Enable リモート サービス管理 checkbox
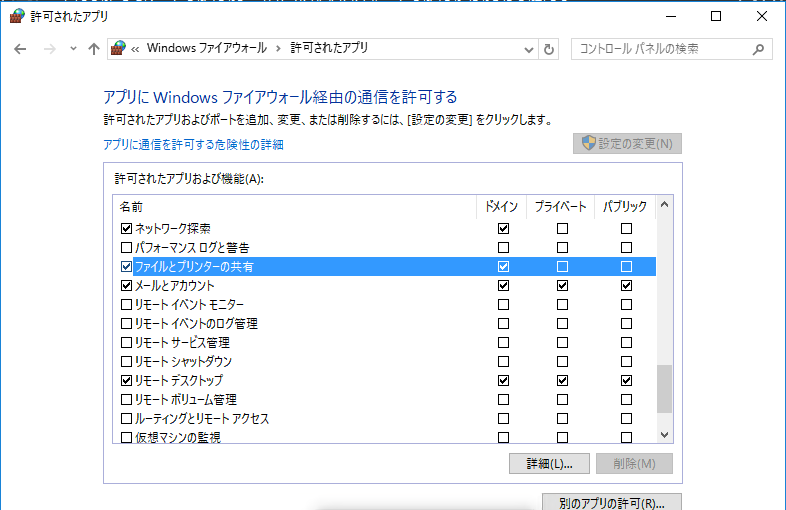The height and width of the screenshot is (510, 786). (x=126, y=343)
